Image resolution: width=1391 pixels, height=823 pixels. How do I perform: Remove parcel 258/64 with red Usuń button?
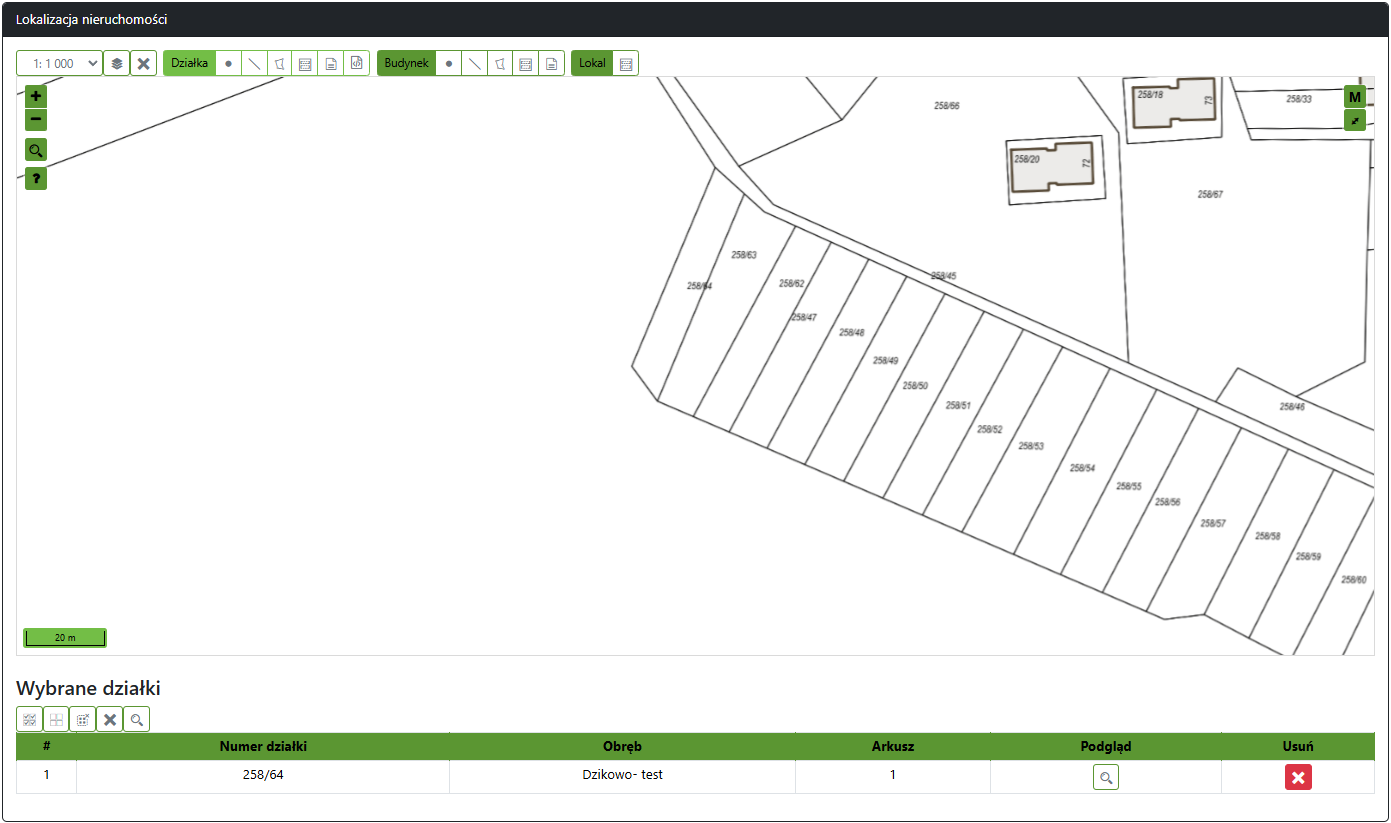click(x=1298, y=777)
